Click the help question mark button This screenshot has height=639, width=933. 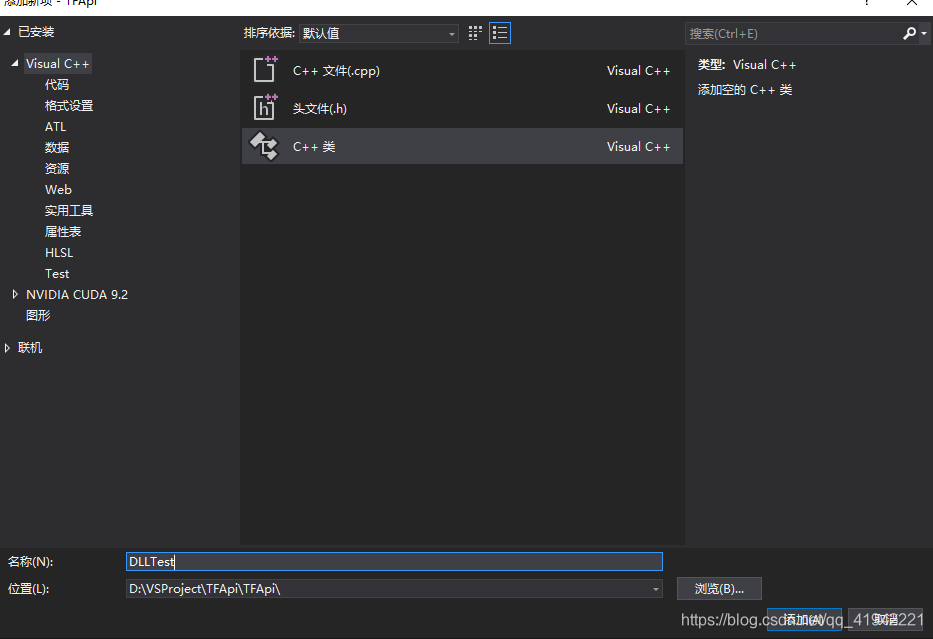coord(867,2)
